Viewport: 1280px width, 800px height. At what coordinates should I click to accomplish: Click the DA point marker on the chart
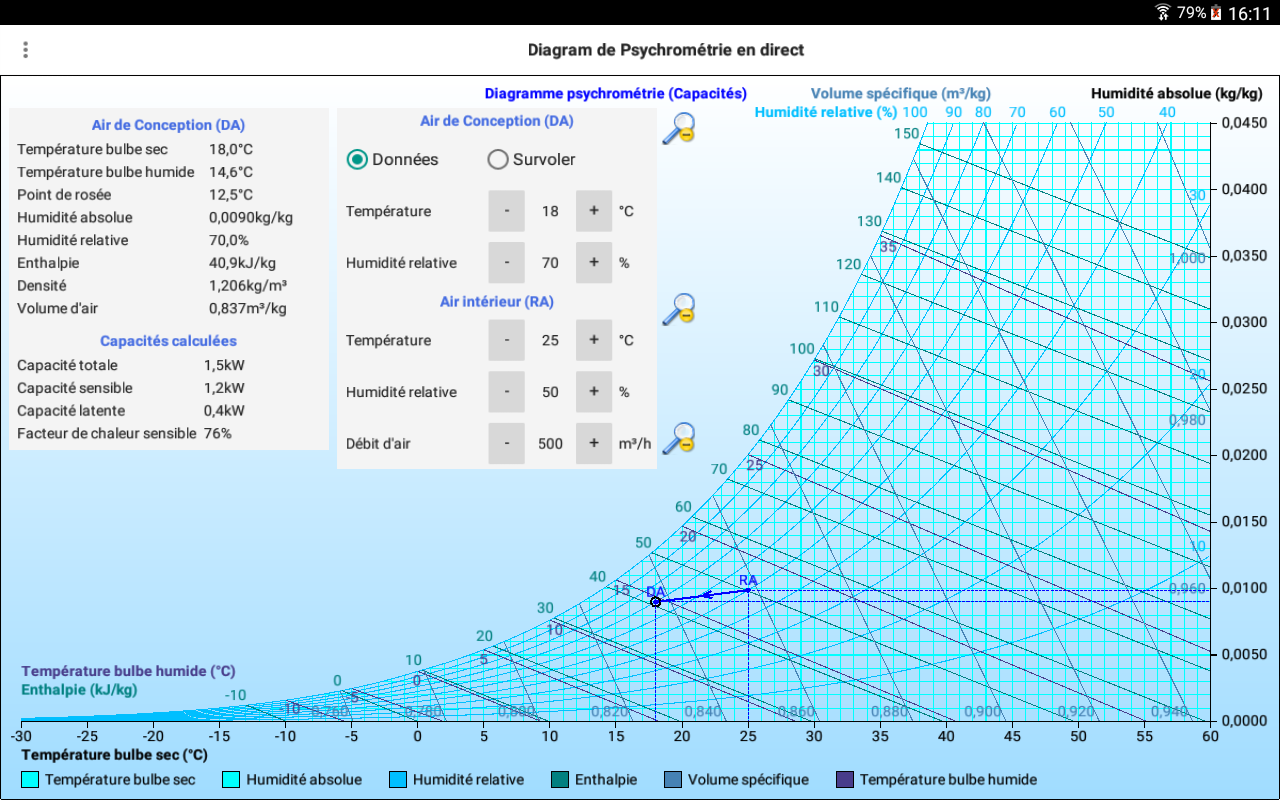click(x=655, y=602)
